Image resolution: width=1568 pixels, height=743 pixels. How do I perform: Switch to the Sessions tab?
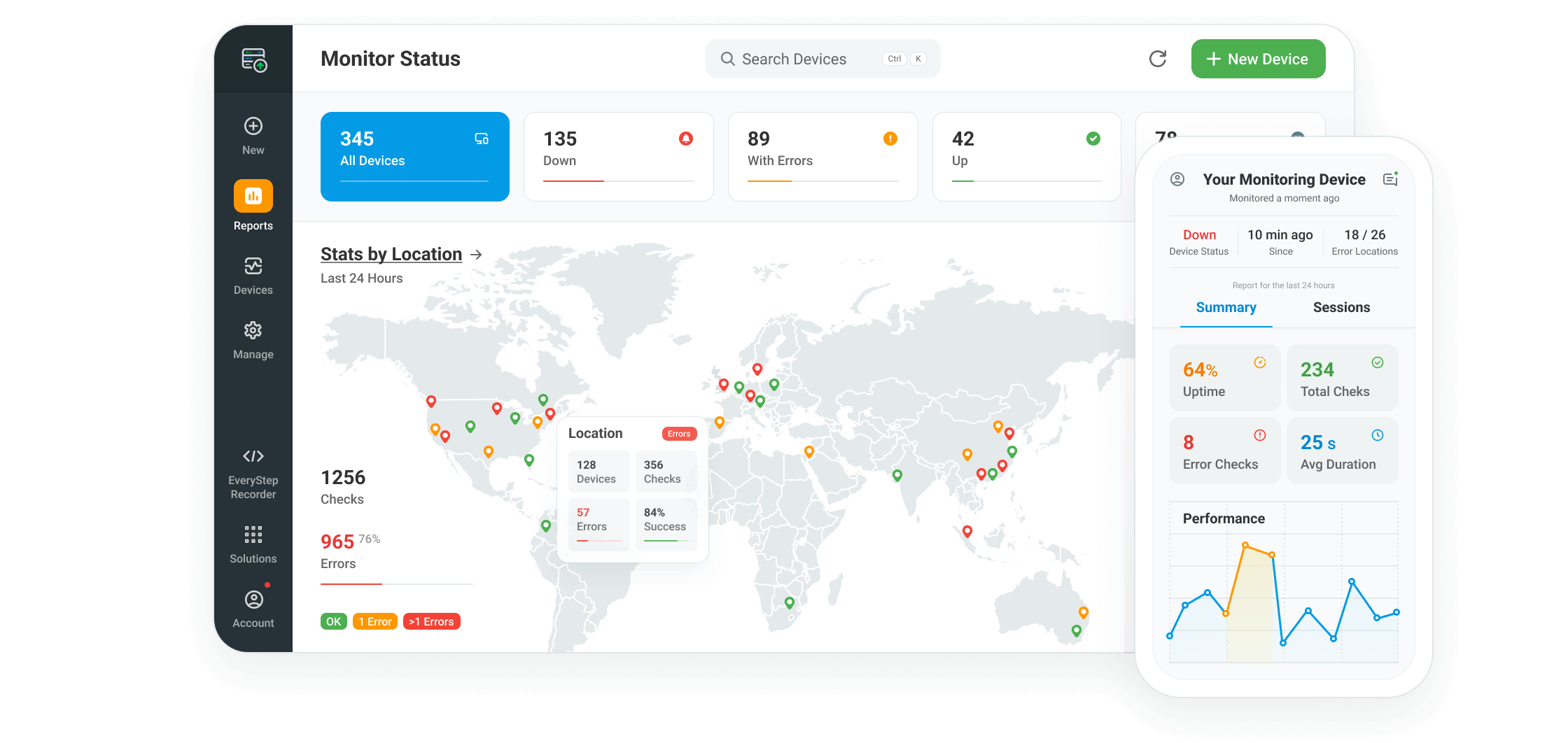click(x=1341, y=307)
